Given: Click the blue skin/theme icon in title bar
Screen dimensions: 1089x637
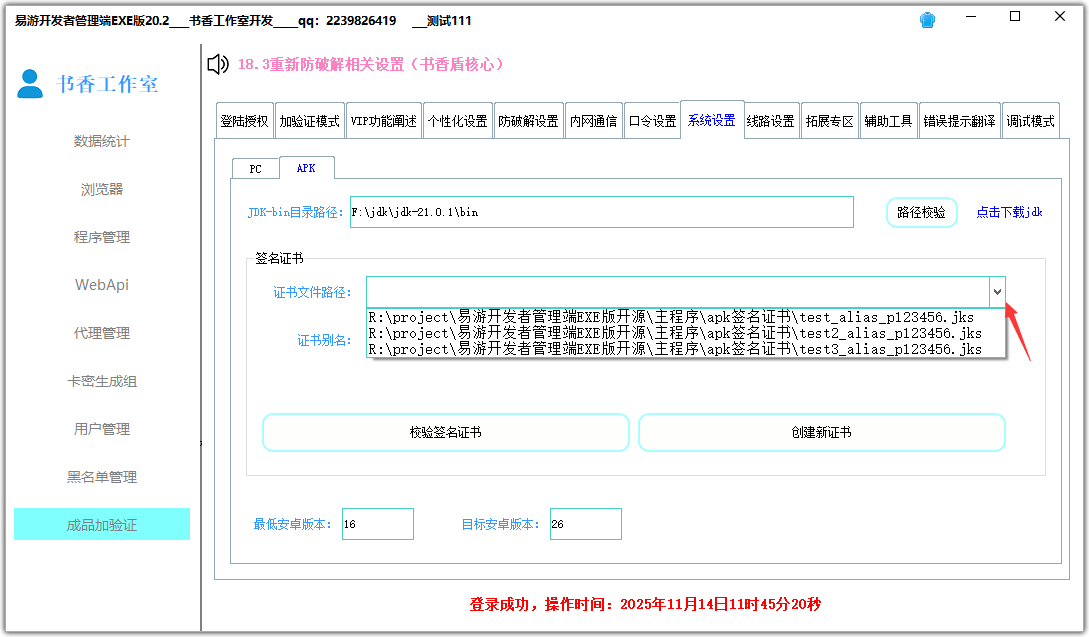Looking at the screenshot, I should tap(927, 17).
